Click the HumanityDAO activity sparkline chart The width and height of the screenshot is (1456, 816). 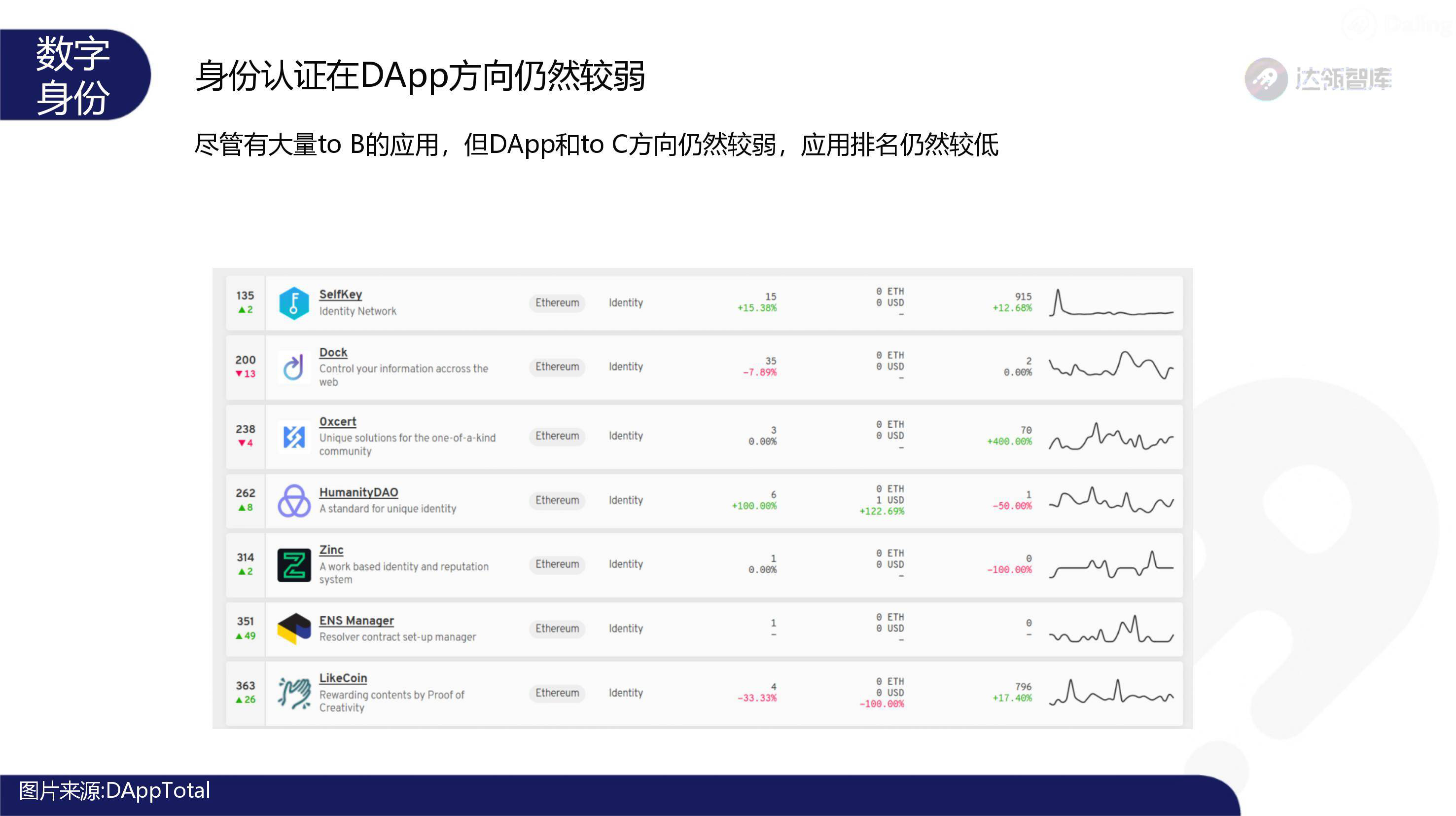pyautogui.click(x=1111, y=500)
